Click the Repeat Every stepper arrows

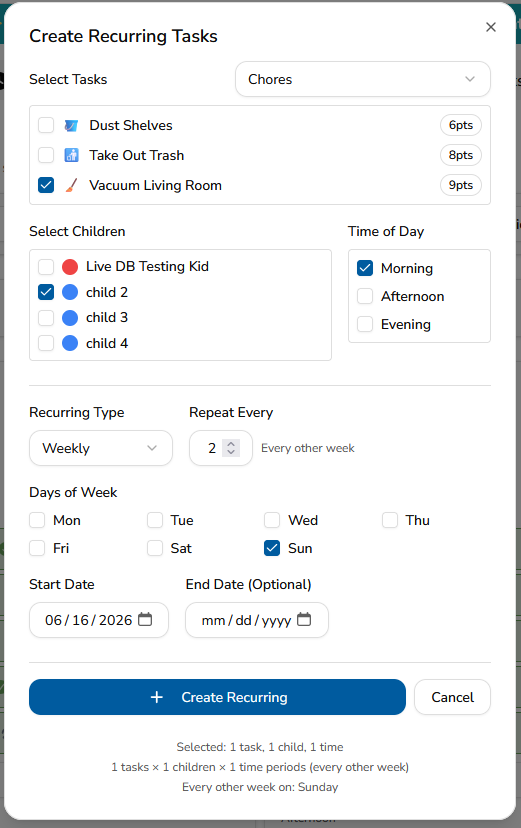click(231, 448)
